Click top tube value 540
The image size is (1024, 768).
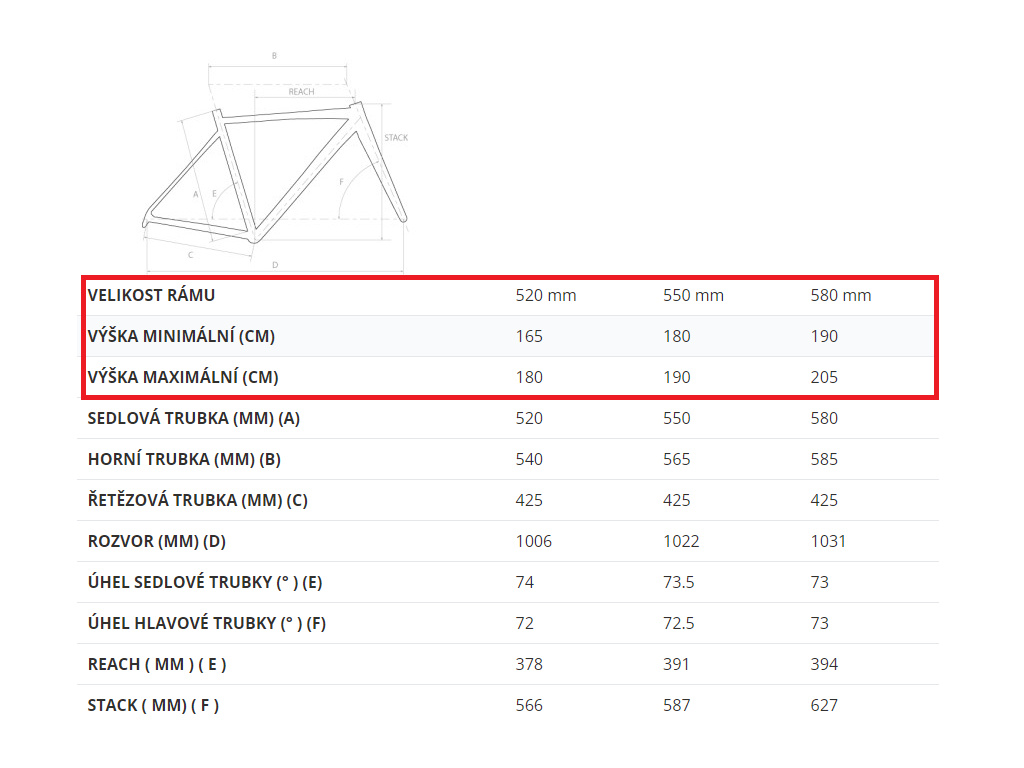(529, 460)
